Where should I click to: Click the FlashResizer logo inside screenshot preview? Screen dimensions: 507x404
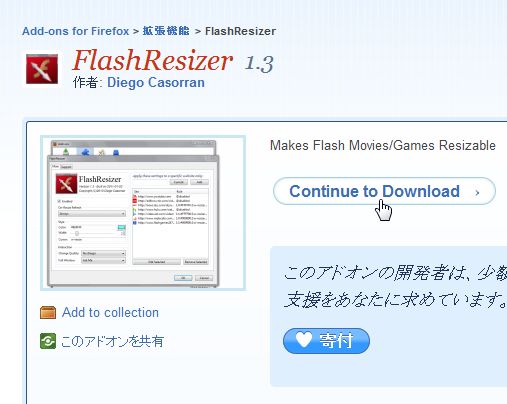66,183
